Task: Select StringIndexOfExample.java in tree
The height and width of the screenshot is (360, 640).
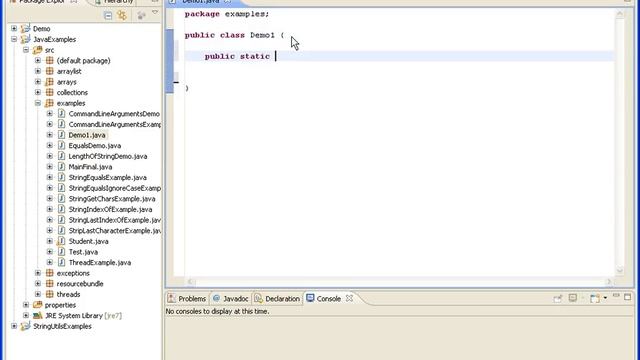Action: click(x=110, y=209)
